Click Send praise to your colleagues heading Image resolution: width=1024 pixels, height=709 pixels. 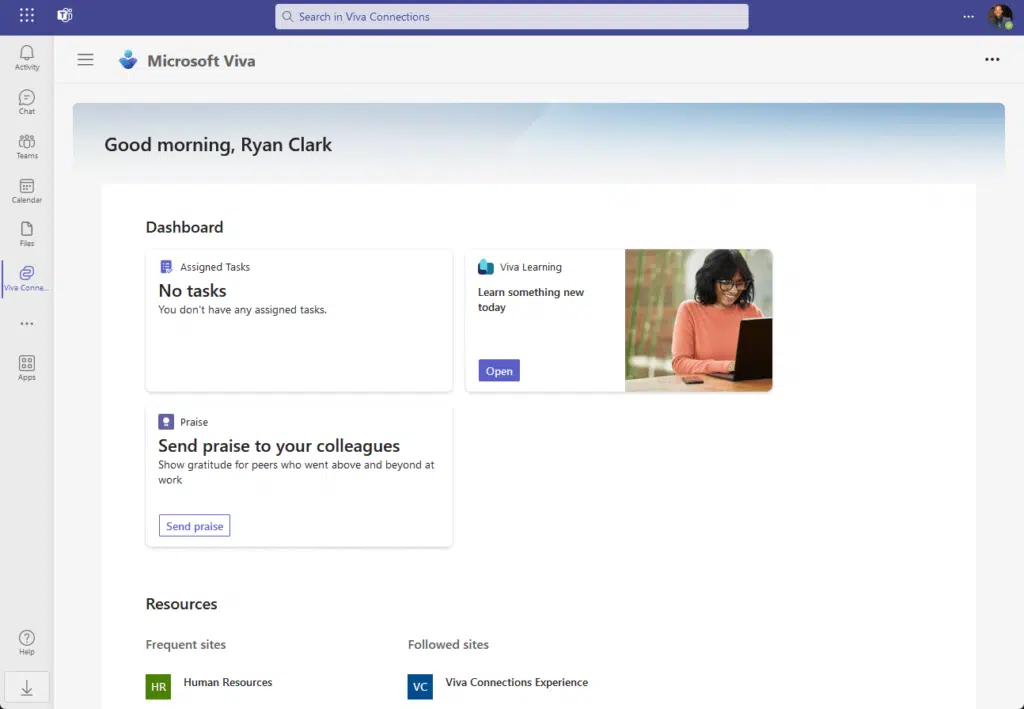pos(279,446)
